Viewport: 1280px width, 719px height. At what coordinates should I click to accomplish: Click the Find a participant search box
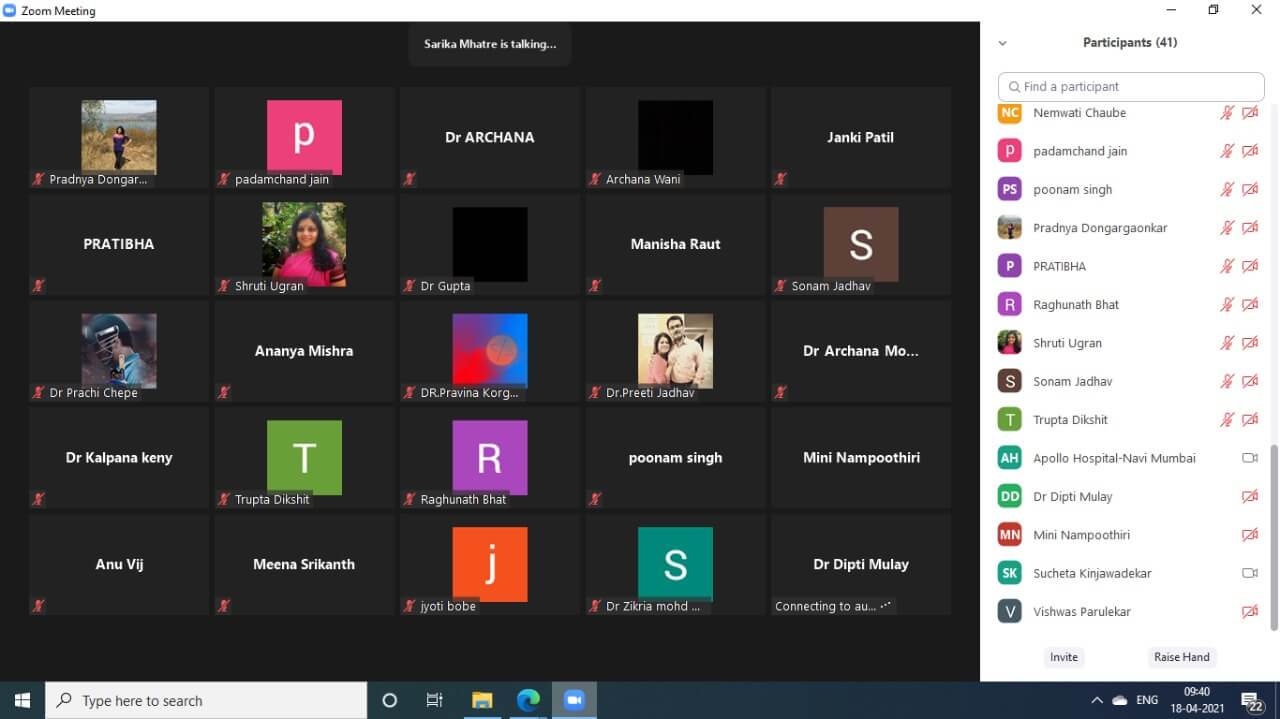pyautogui.click(x=1131, y=87)
